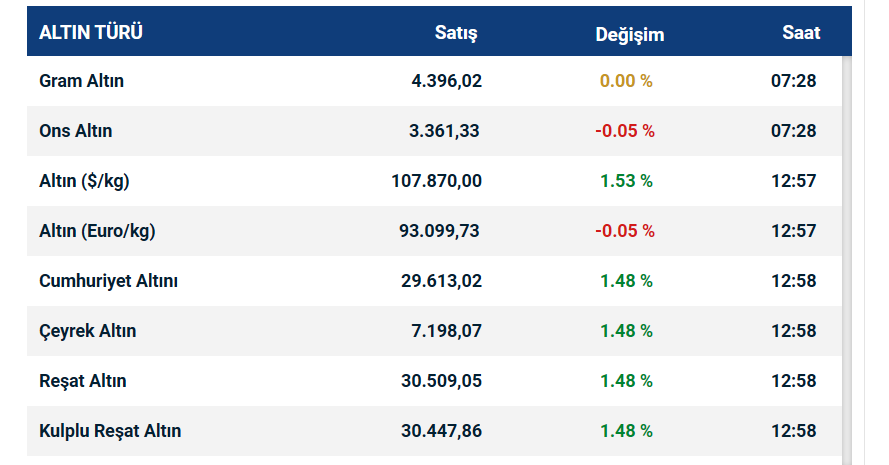Click the Değişim column header
889x465 pixels.
[x=630, y=34]
